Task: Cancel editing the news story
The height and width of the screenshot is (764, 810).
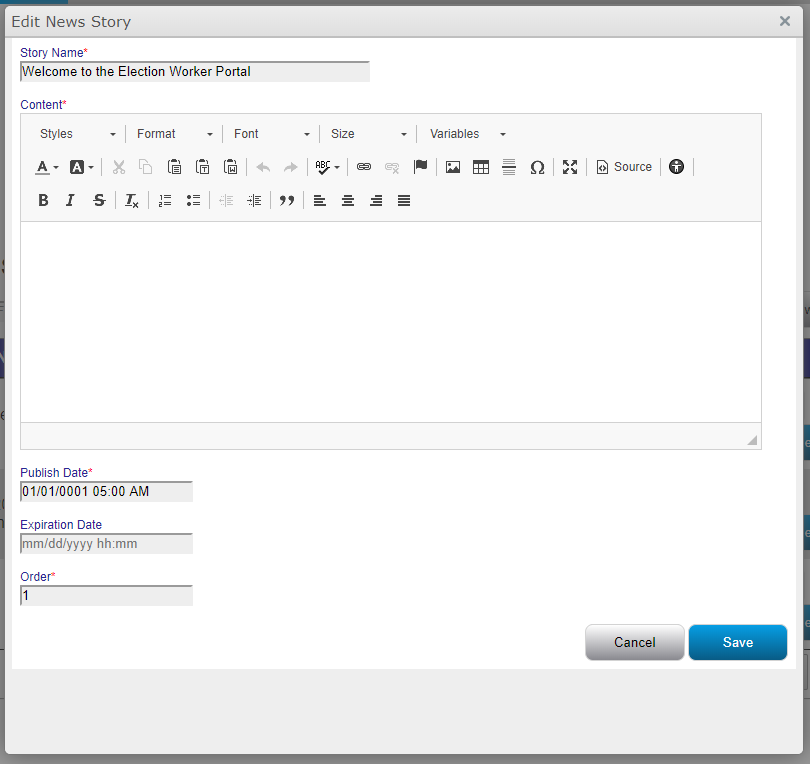Action: 634,642
